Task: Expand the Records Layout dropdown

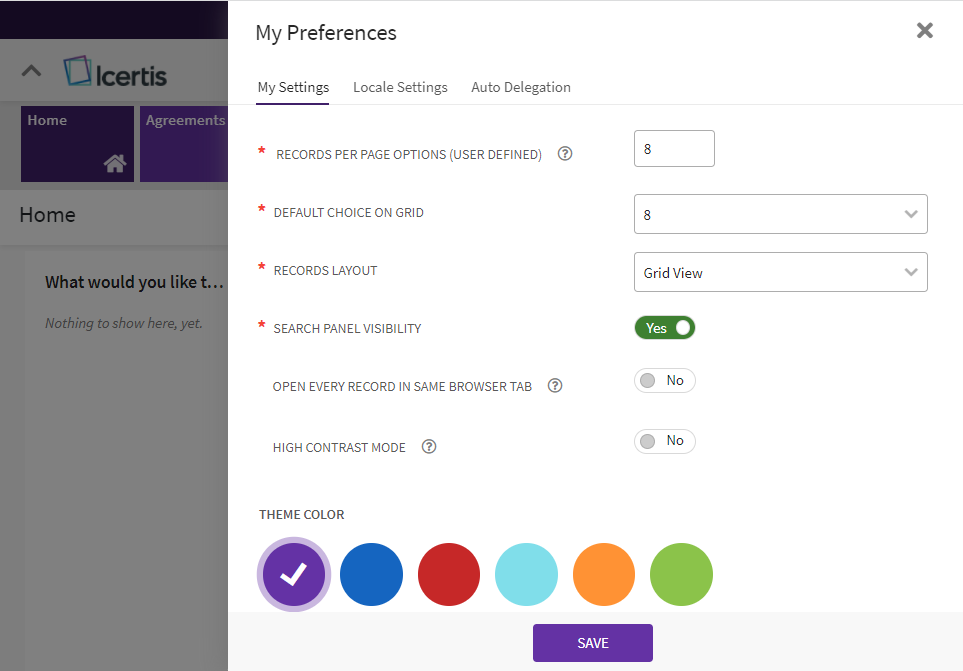Action: 780,272
